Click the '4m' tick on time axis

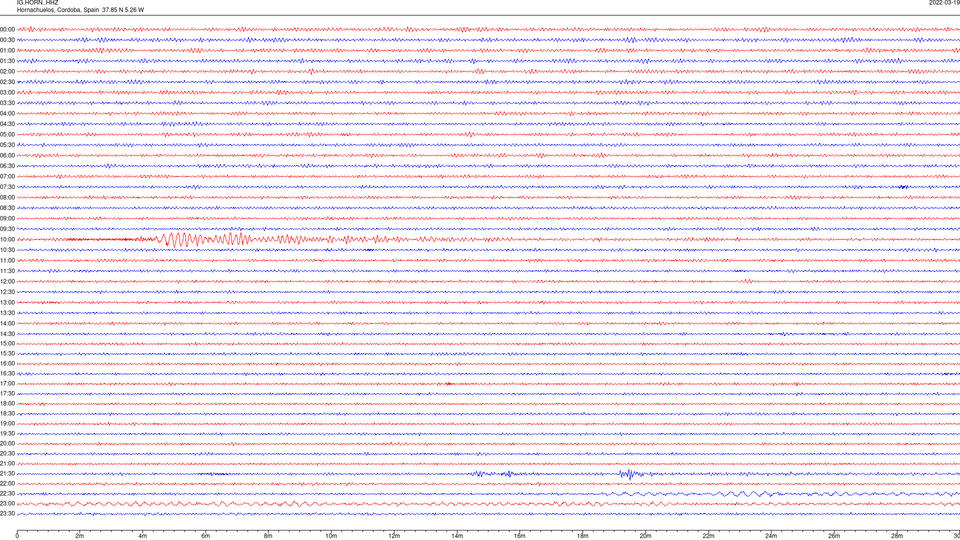point(143,536)
